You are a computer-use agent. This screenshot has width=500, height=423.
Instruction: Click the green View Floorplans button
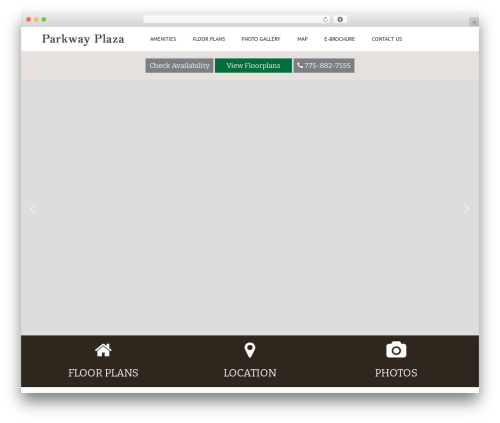[x=253, y=65]
